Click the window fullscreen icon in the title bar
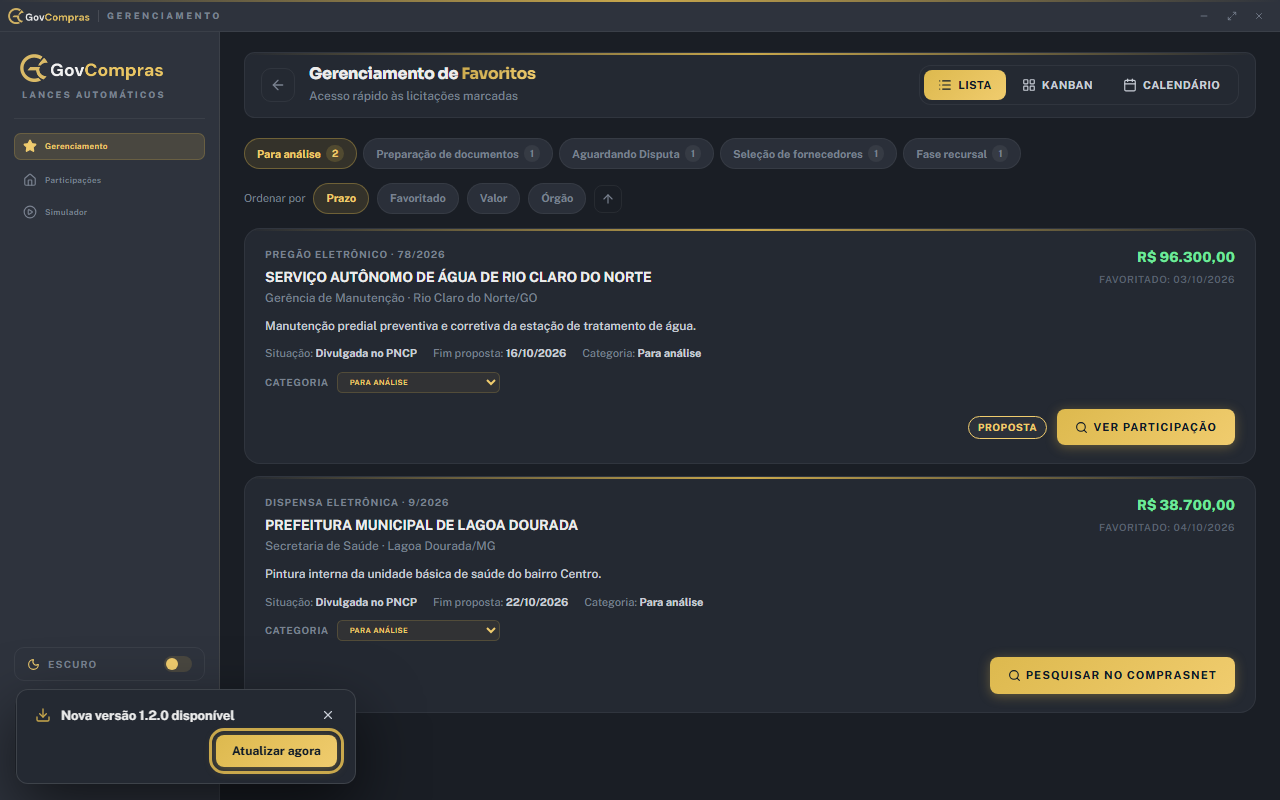The height and width of the screenshot is (800, 1280). point(1232,16)
